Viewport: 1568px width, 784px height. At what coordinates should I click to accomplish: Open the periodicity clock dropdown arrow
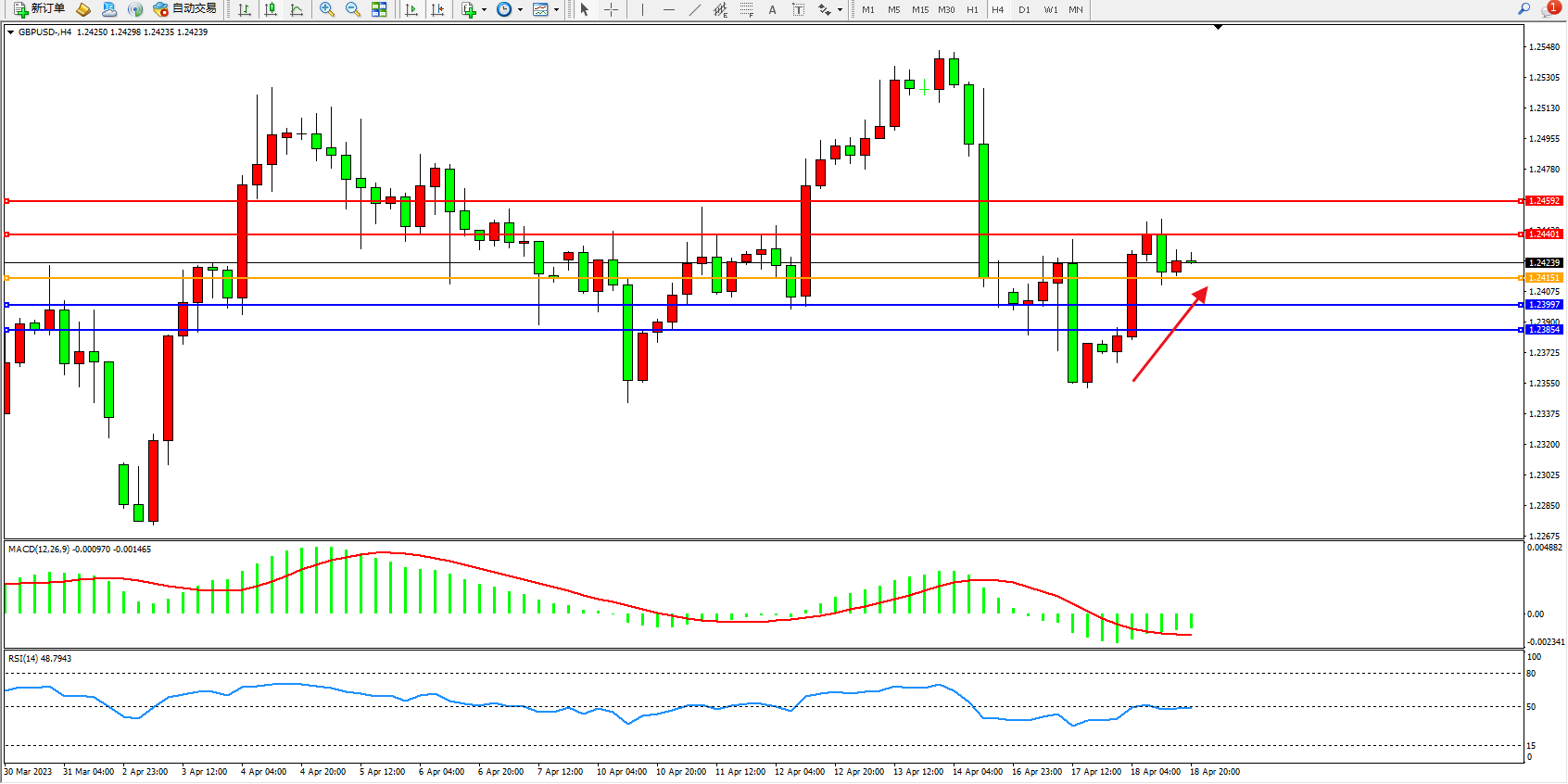pos(520,10)
